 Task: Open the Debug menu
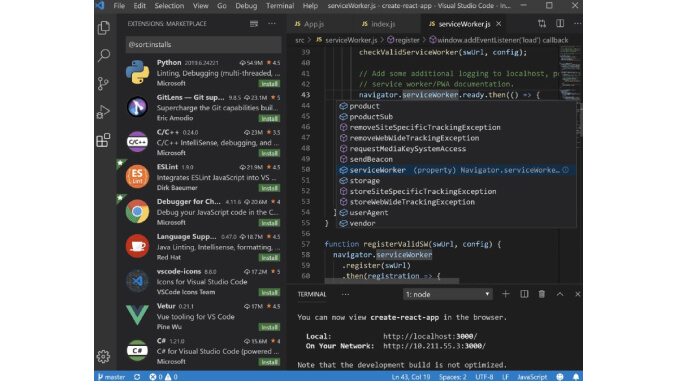(246, 6)
